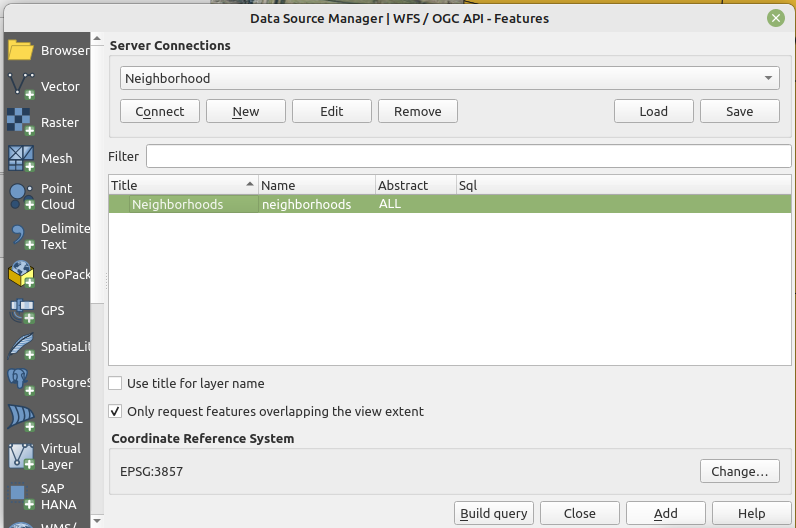Click the sidebar scroll down arrow

pos(97,520)
